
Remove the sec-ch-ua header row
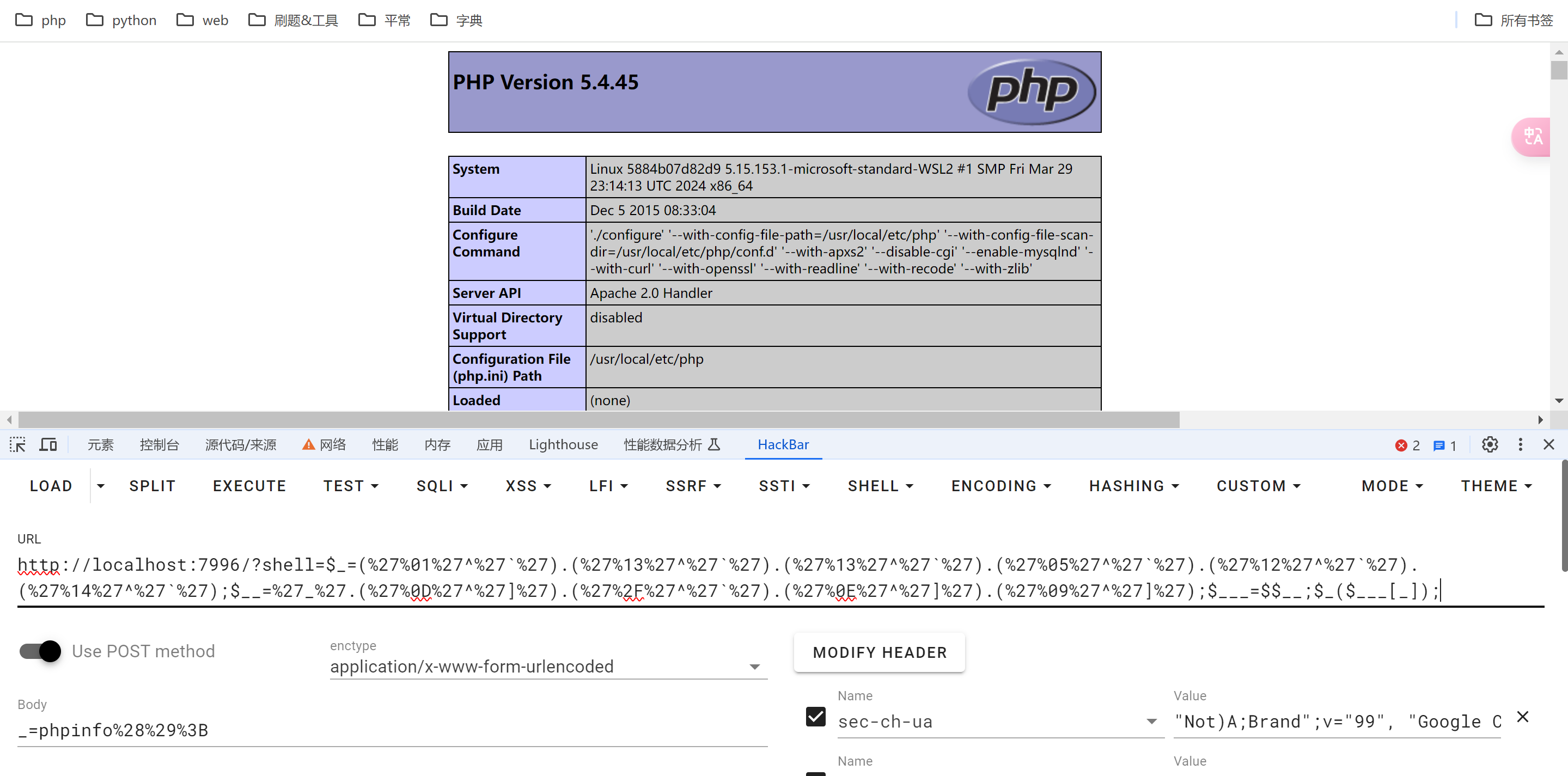click(x=1522, y=717)
